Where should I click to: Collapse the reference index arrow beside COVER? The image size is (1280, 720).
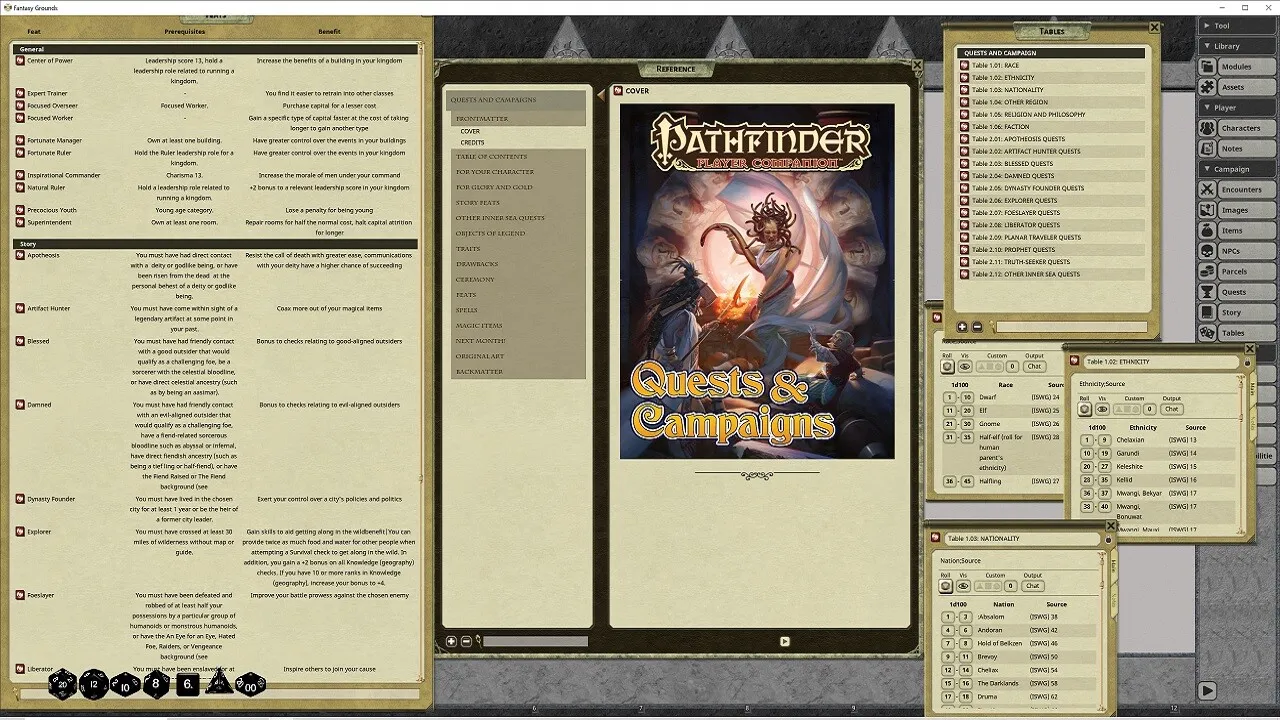click(x=601, y=94)
